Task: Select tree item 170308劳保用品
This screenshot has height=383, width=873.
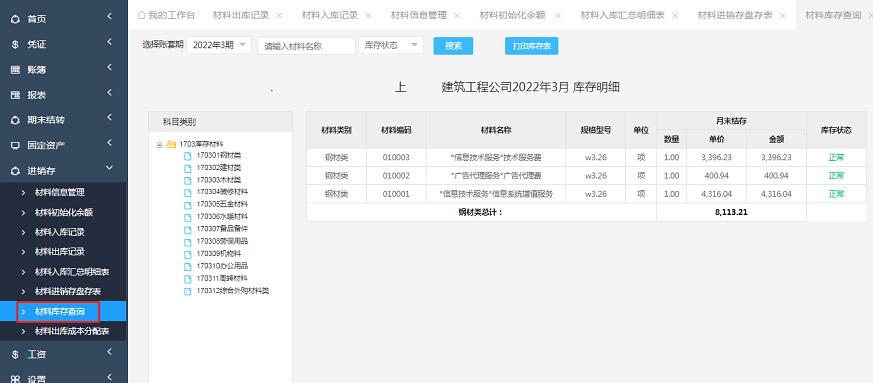Action: pos(222,241)
